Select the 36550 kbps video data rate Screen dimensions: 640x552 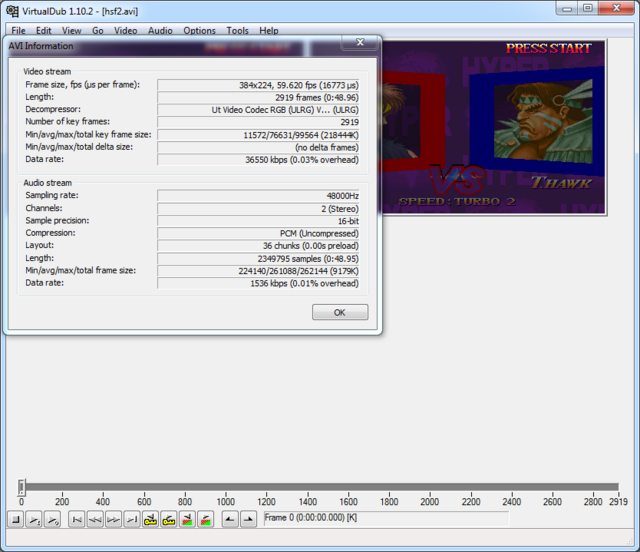pos(258,159)
